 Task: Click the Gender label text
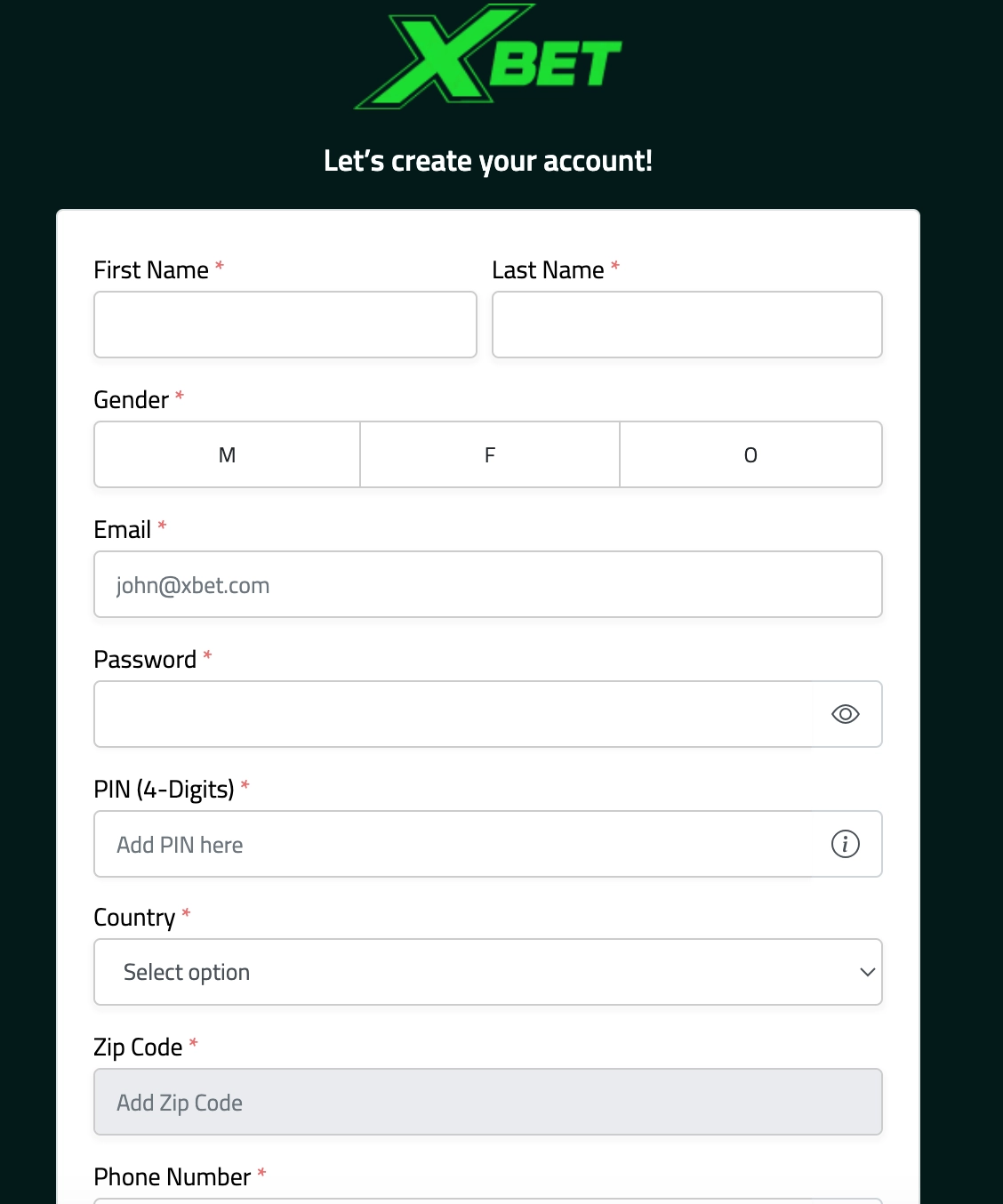(x=132, y=400)
